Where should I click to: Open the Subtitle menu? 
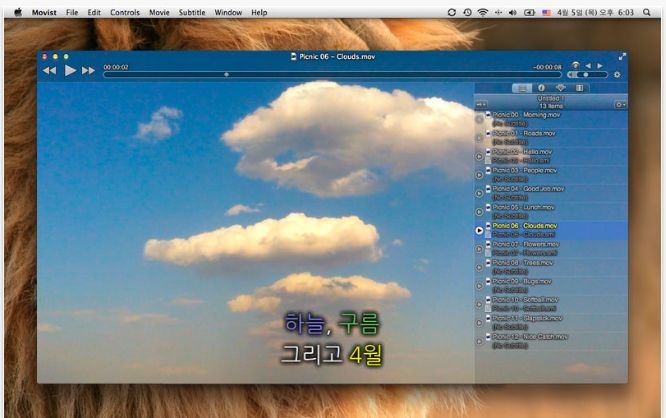point(192,12)
